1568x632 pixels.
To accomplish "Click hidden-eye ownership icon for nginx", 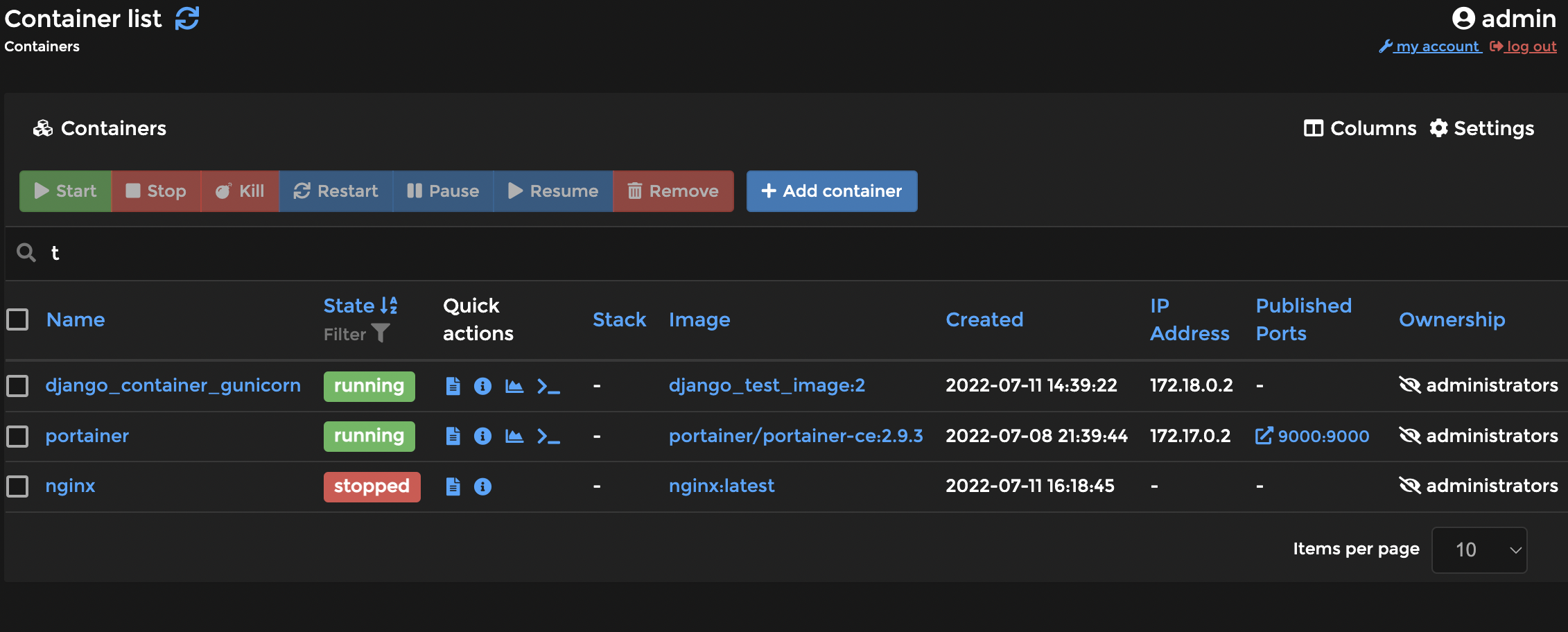I will (1410, 486).
